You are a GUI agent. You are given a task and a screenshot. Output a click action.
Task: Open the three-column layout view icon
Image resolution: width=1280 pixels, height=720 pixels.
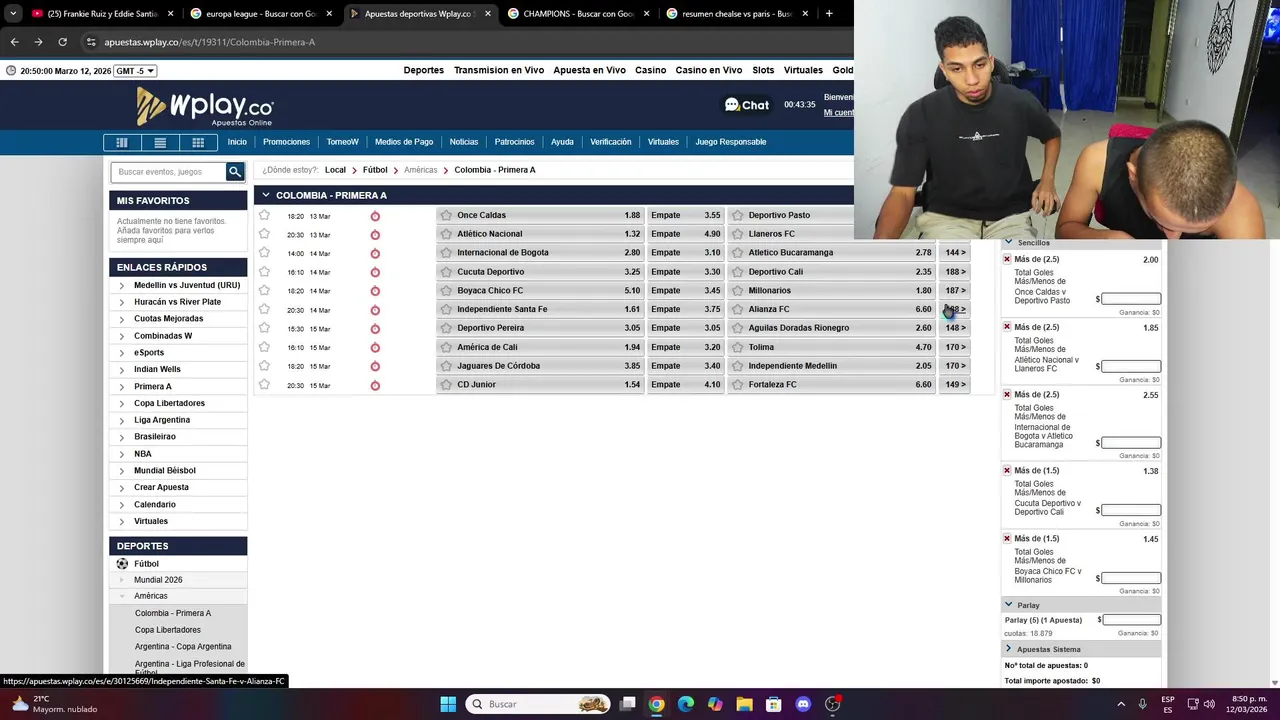pos(122,142)
